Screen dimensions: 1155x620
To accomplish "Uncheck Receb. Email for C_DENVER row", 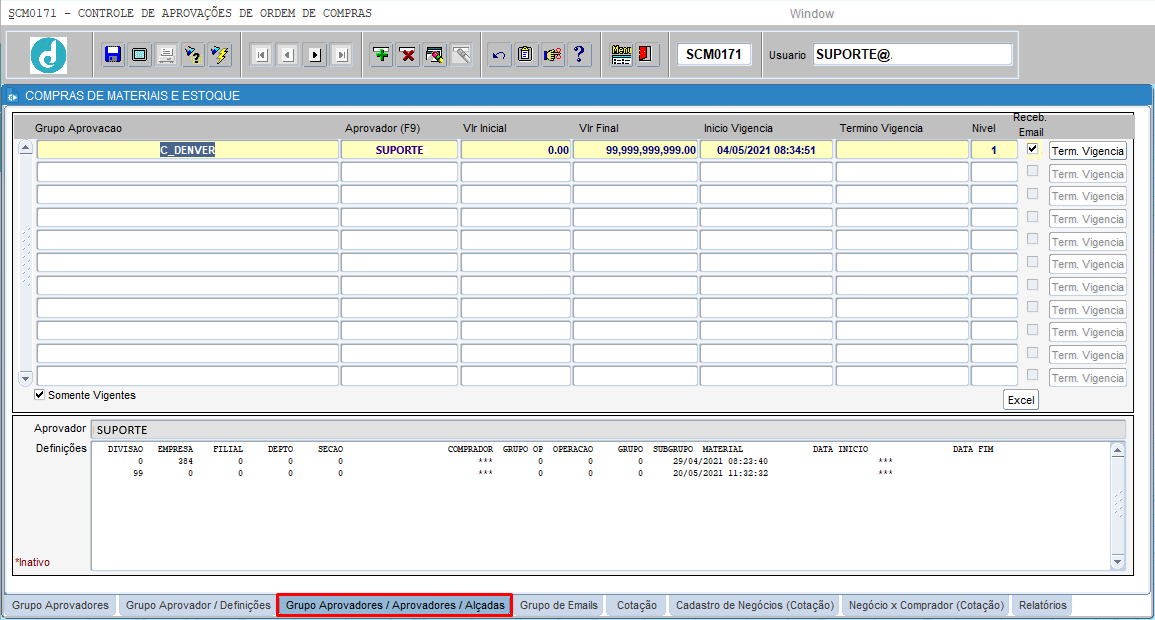I will click(x=1033, y=149).
